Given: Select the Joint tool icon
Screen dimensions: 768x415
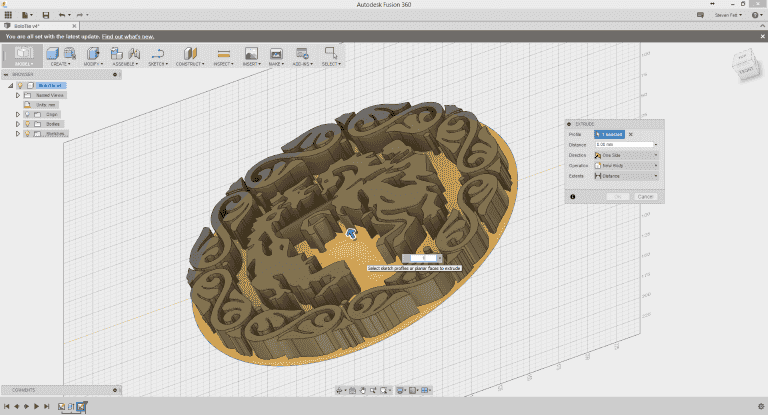Looking at the screenshot, I should [134, 53].
